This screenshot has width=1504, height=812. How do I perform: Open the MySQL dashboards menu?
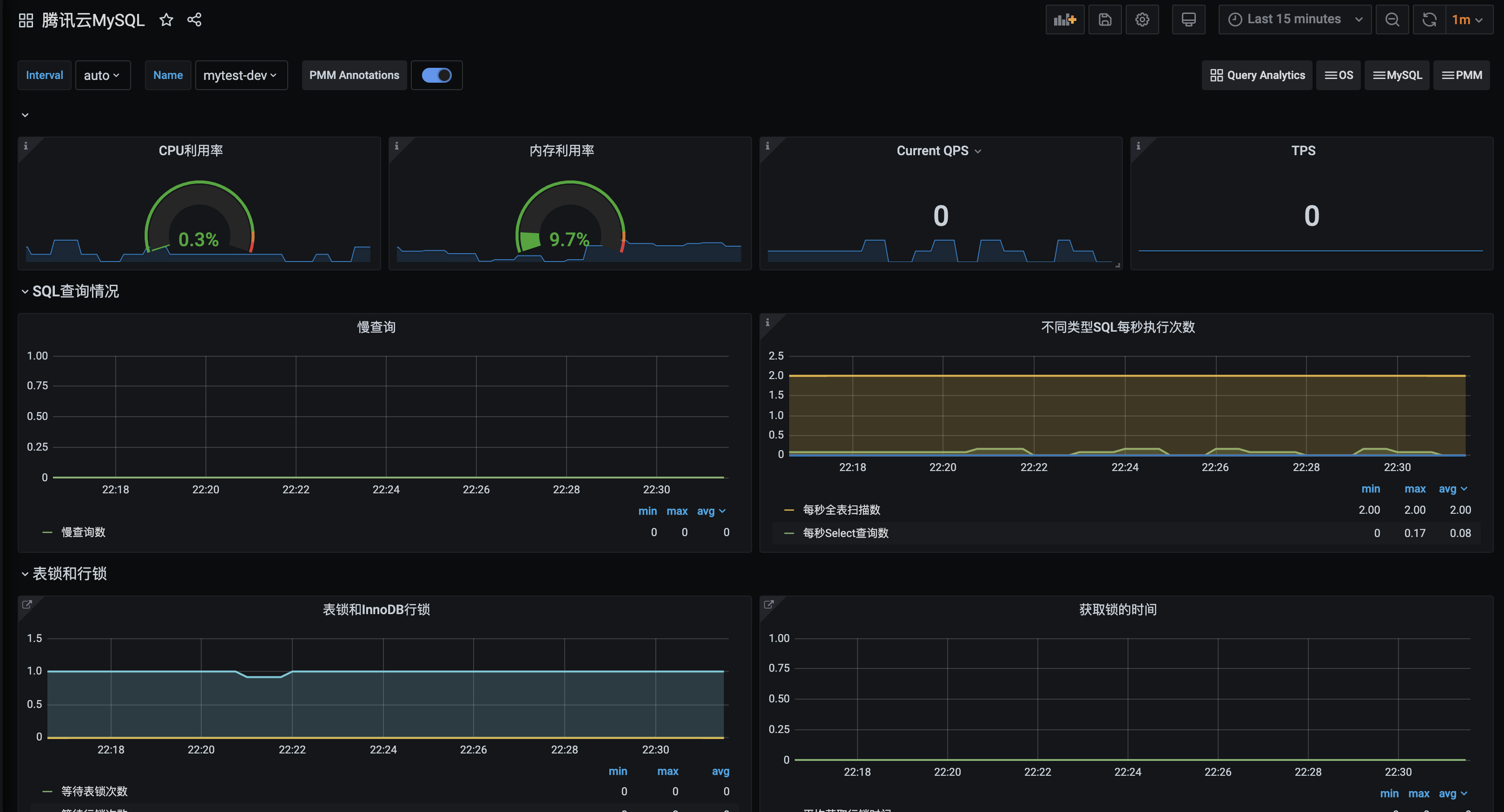click(x=1397, y=75)
